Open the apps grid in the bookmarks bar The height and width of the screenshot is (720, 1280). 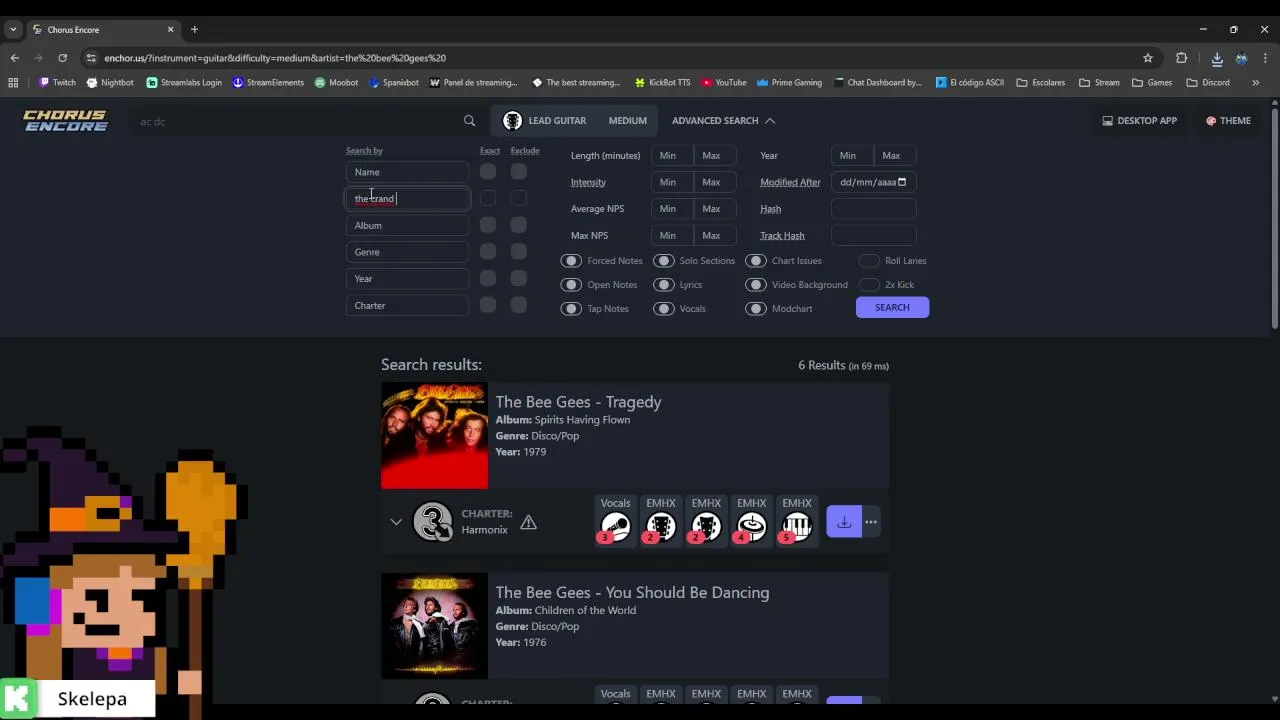coord(13,82)
